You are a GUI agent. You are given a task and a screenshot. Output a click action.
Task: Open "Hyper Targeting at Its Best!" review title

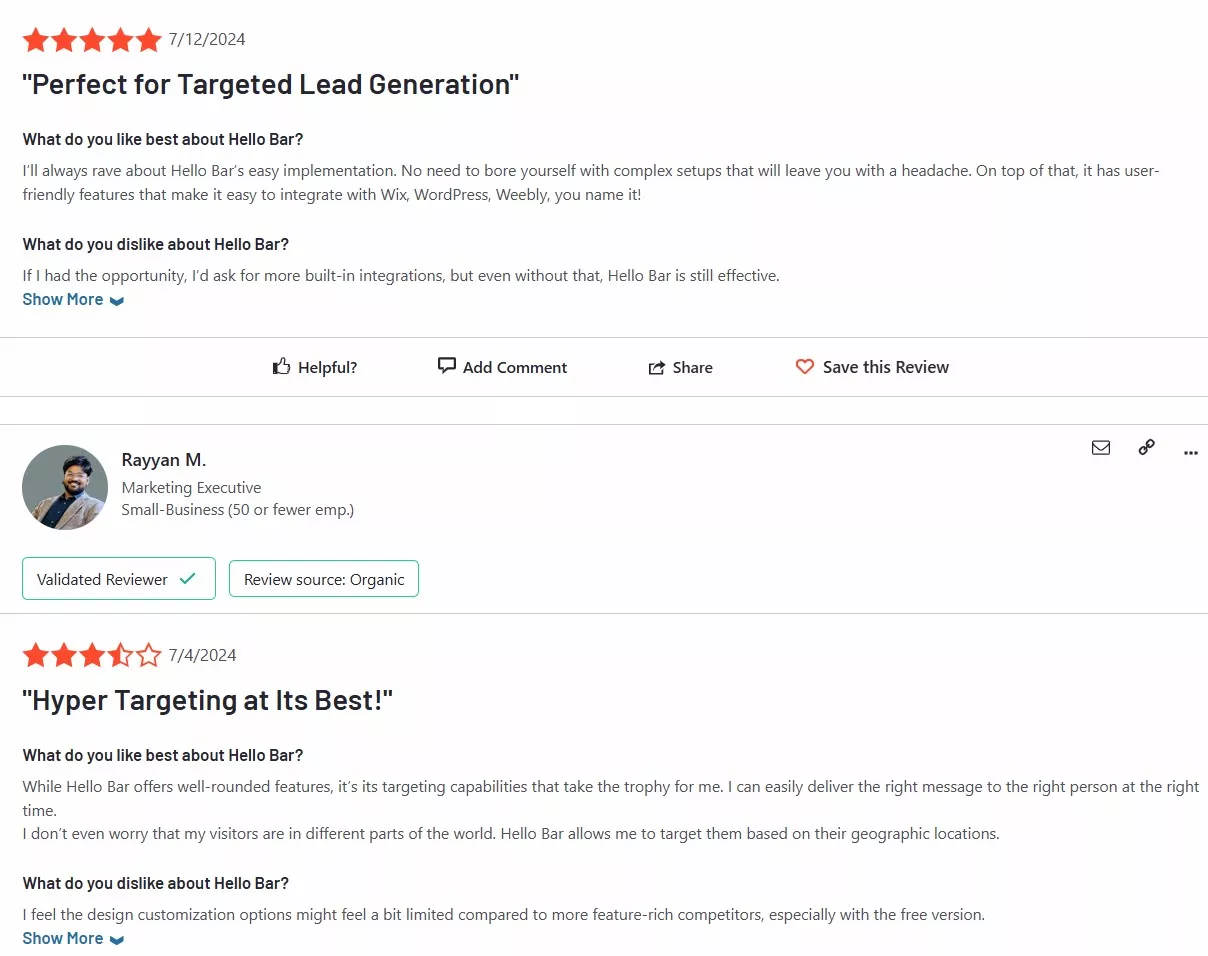tap(208, 700)
